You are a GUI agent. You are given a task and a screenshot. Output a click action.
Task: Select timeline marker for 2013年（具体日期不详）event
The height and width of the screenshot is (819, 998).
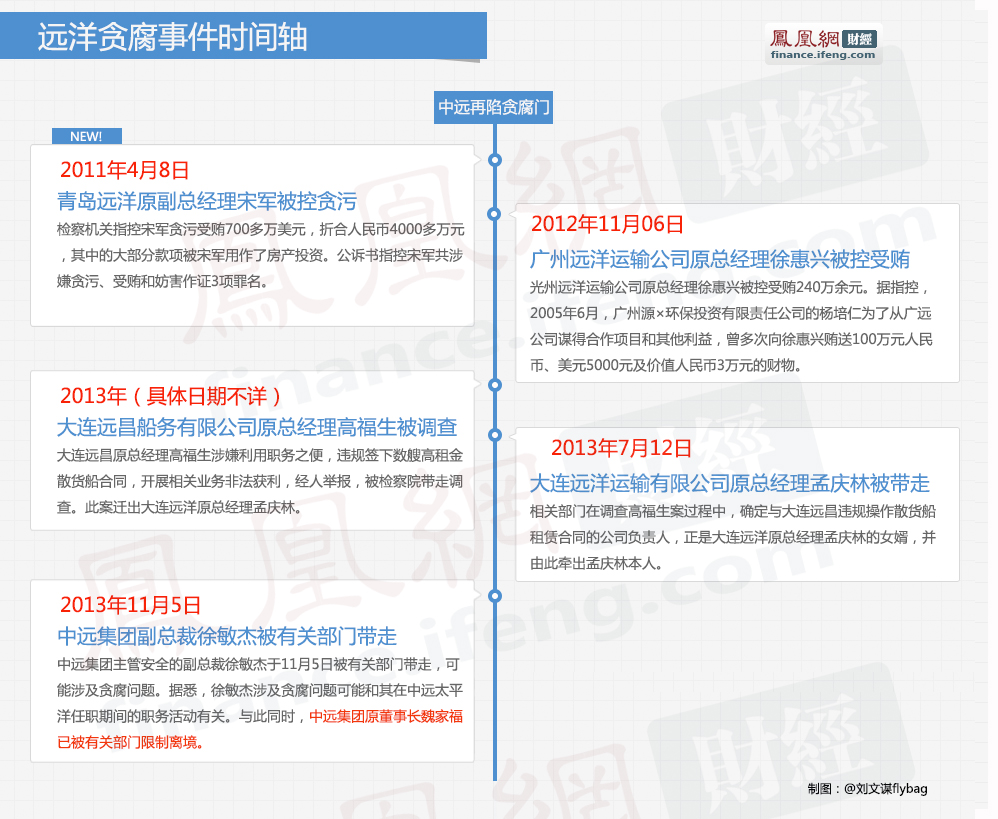(495, 385)
